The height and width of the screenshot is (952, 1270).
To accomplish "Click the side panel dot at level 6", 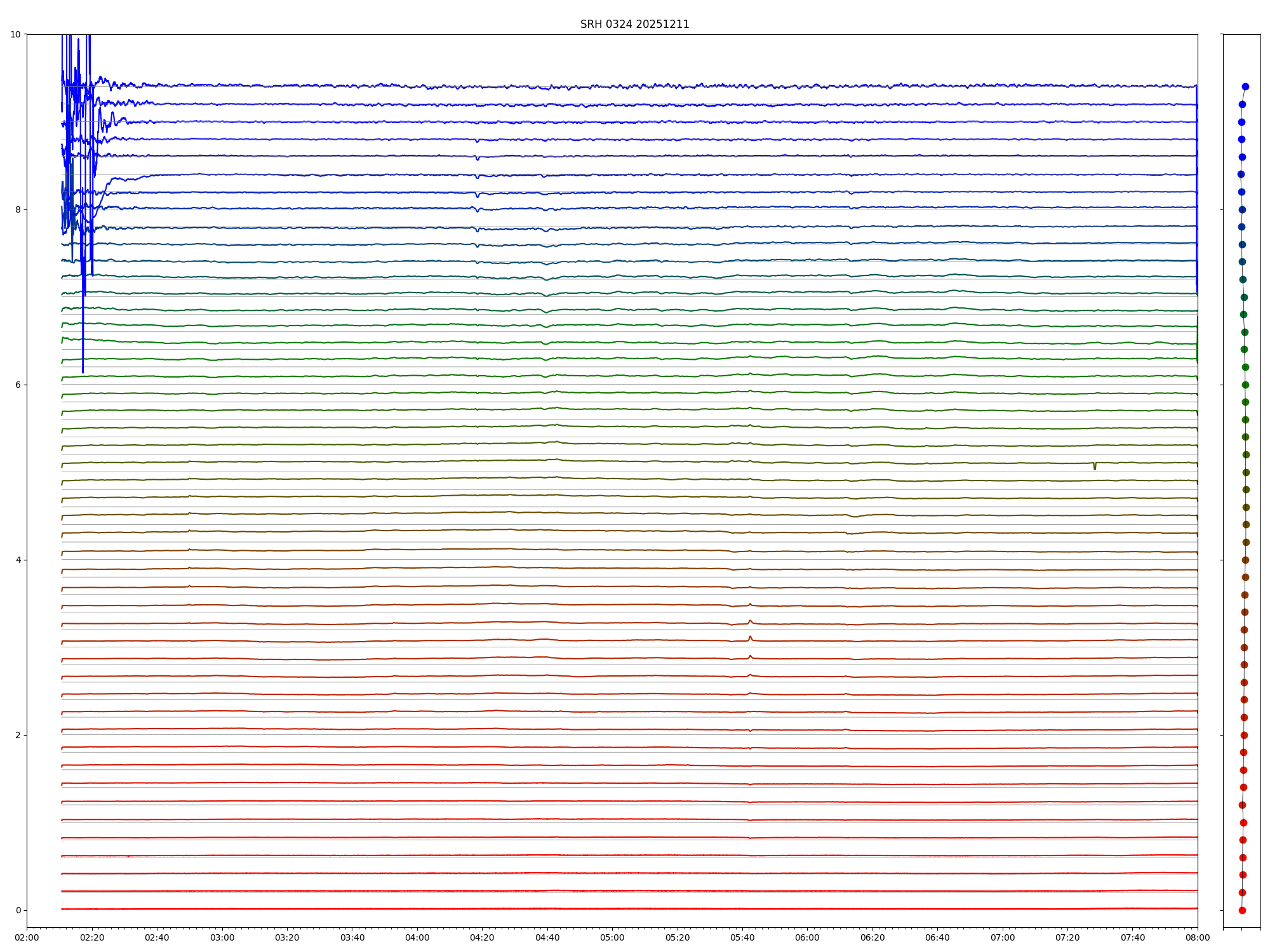I will tap(1245, 385).
